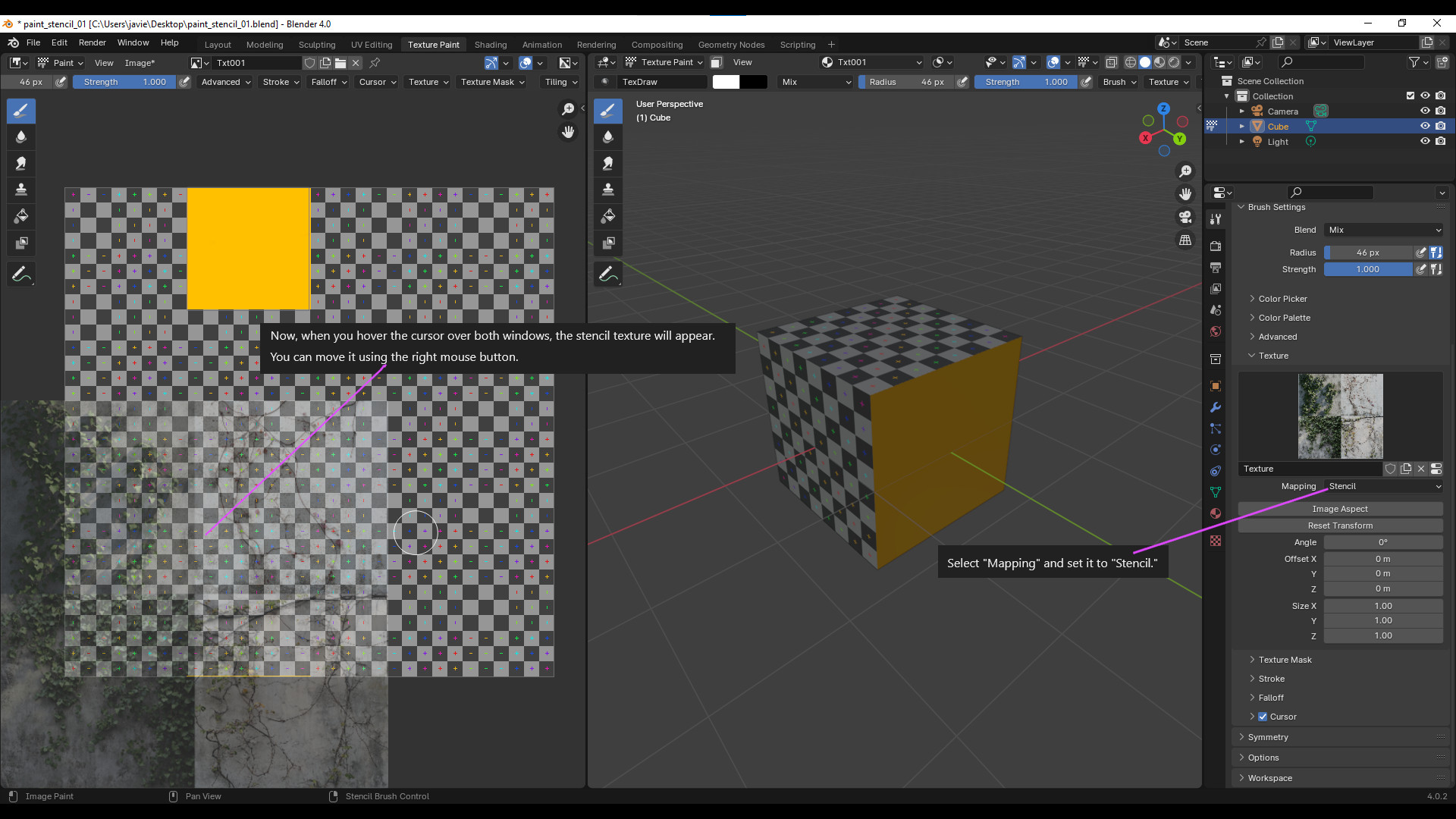
Task: Expand Cube item in outliner tree
Action: (1242, 126)
